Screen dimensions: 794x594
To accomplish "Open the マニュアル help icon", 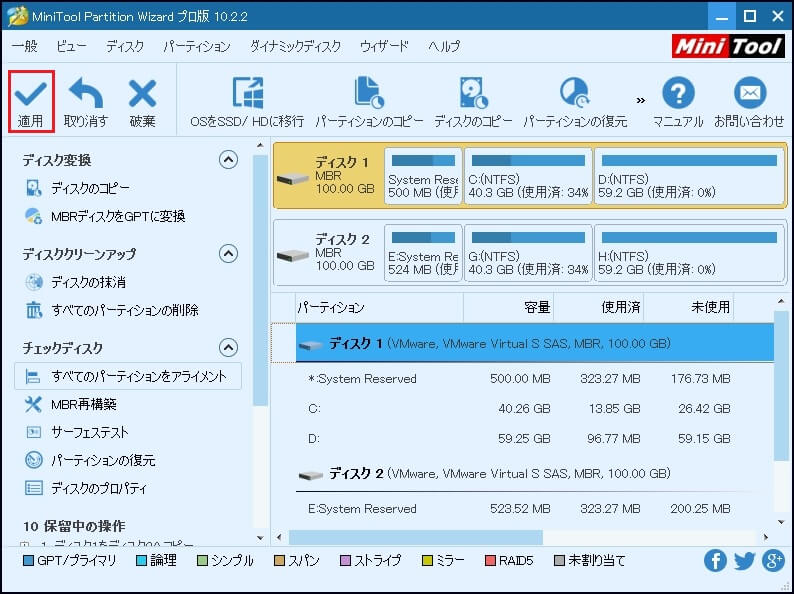I will (678, 93).
